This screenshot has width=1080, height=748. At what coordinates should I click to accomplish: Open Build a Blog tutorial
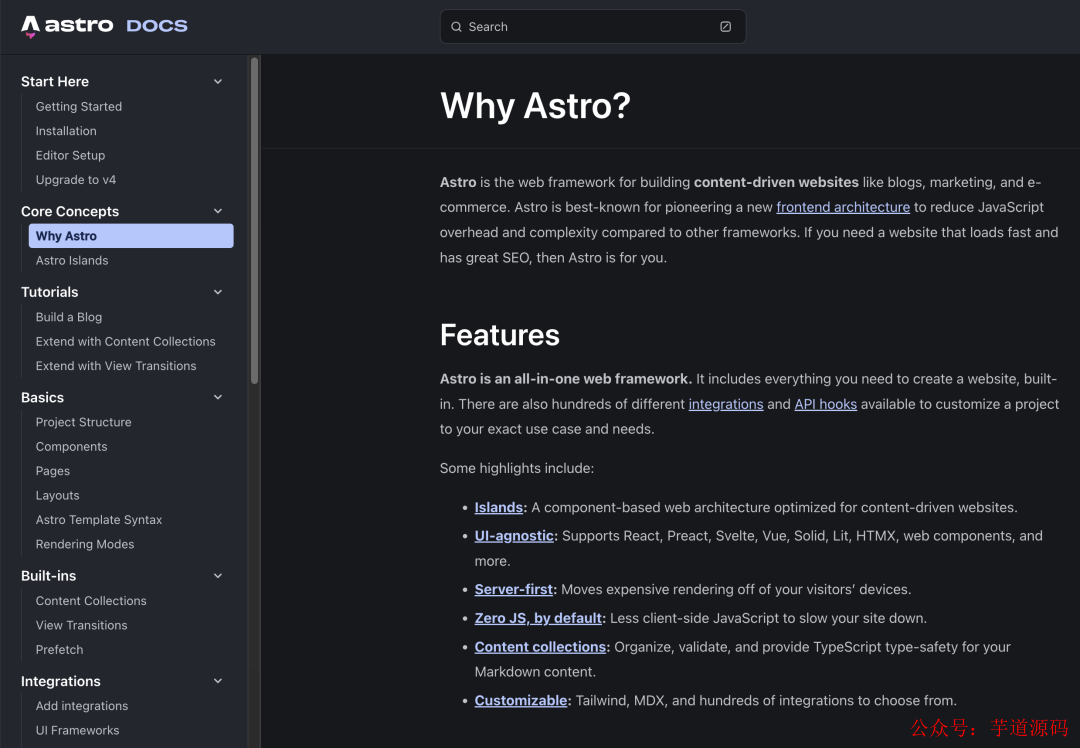coord(69,317)
